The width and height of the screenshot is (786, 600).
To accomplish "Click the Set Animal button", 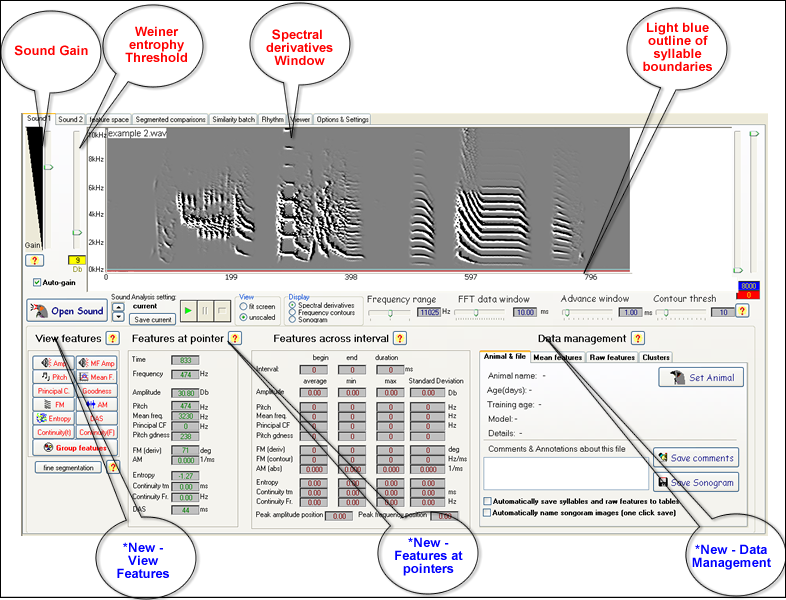I will click(x=699, y=377).
